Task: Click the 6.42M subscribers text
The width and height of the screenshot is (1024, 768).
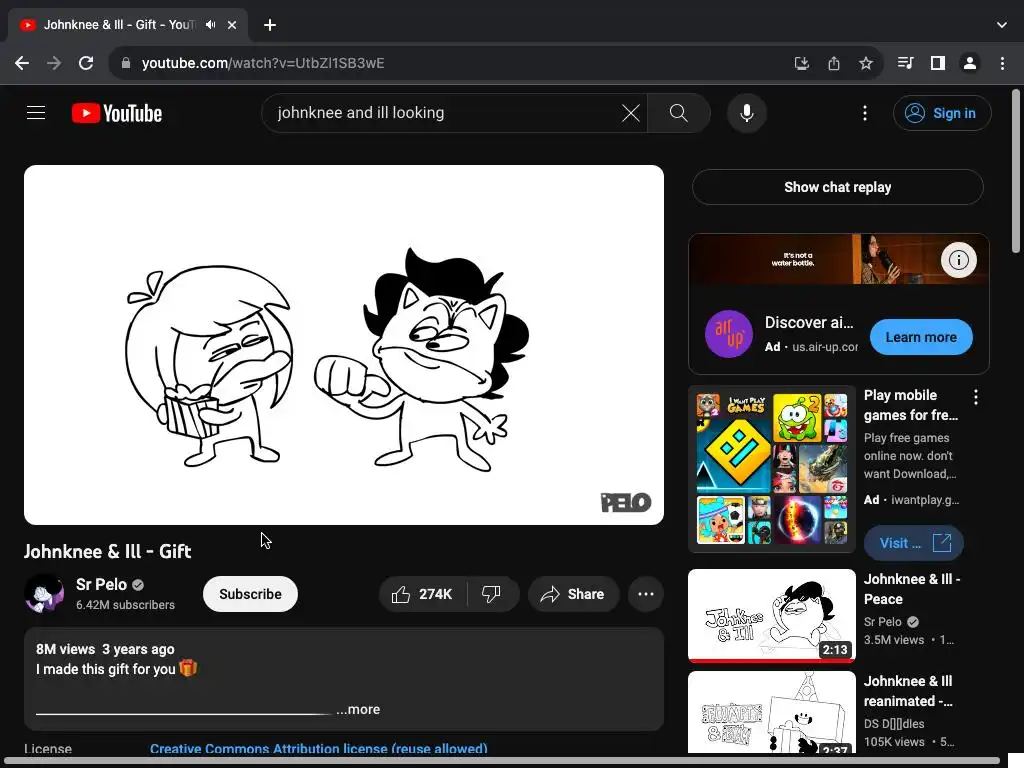Action: (125, 605)
